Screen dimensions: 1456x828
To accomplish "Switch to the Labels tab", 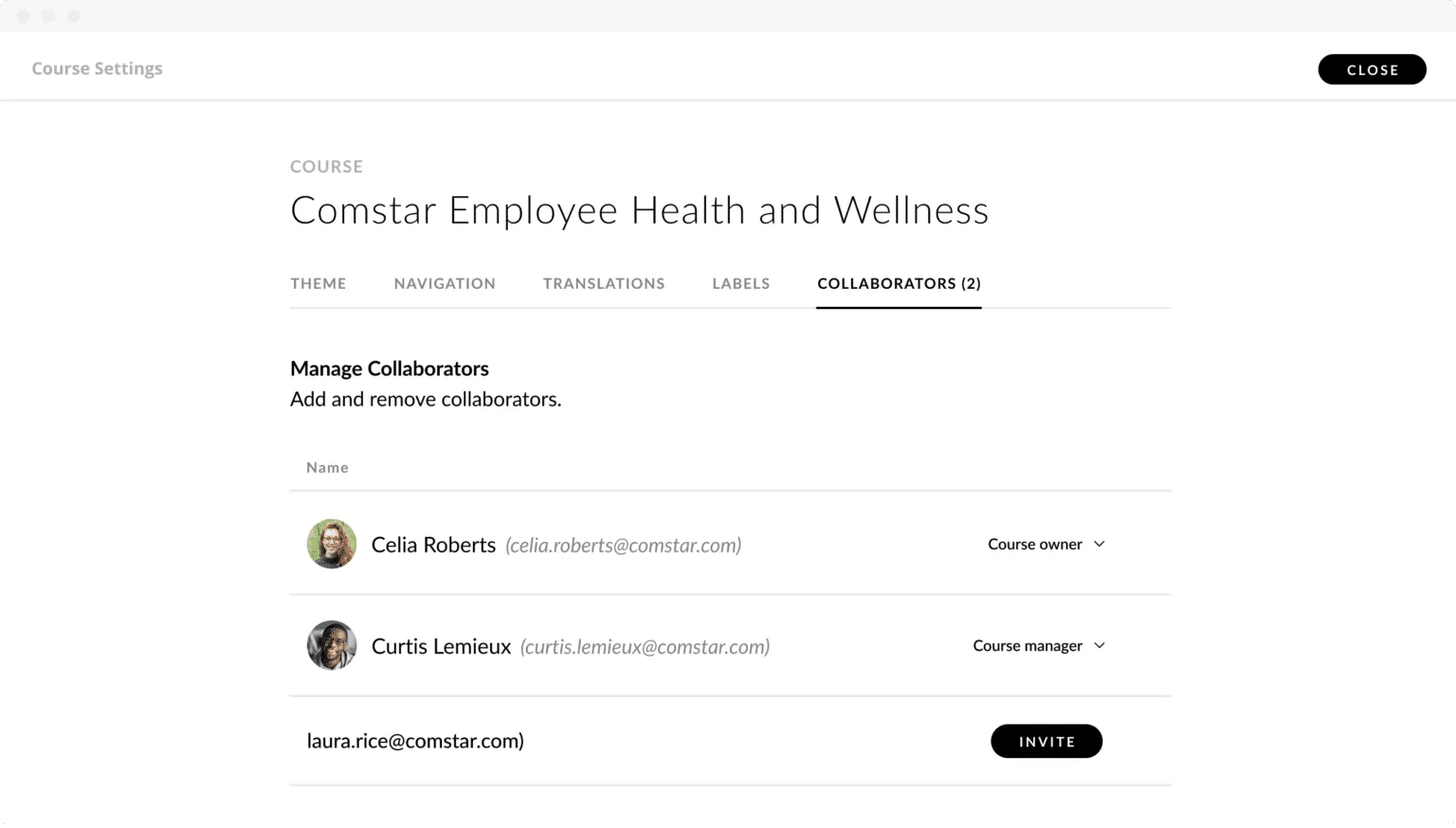I will pyautogui.click(x=740, y=283).
